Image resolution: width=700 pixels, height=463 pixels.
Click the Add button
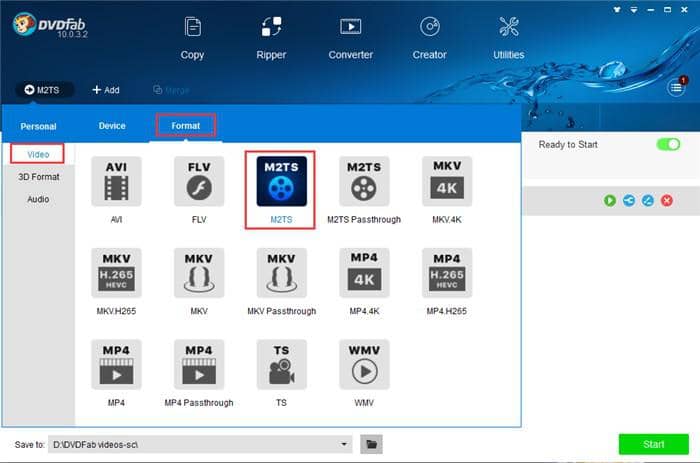pos(106,90)
